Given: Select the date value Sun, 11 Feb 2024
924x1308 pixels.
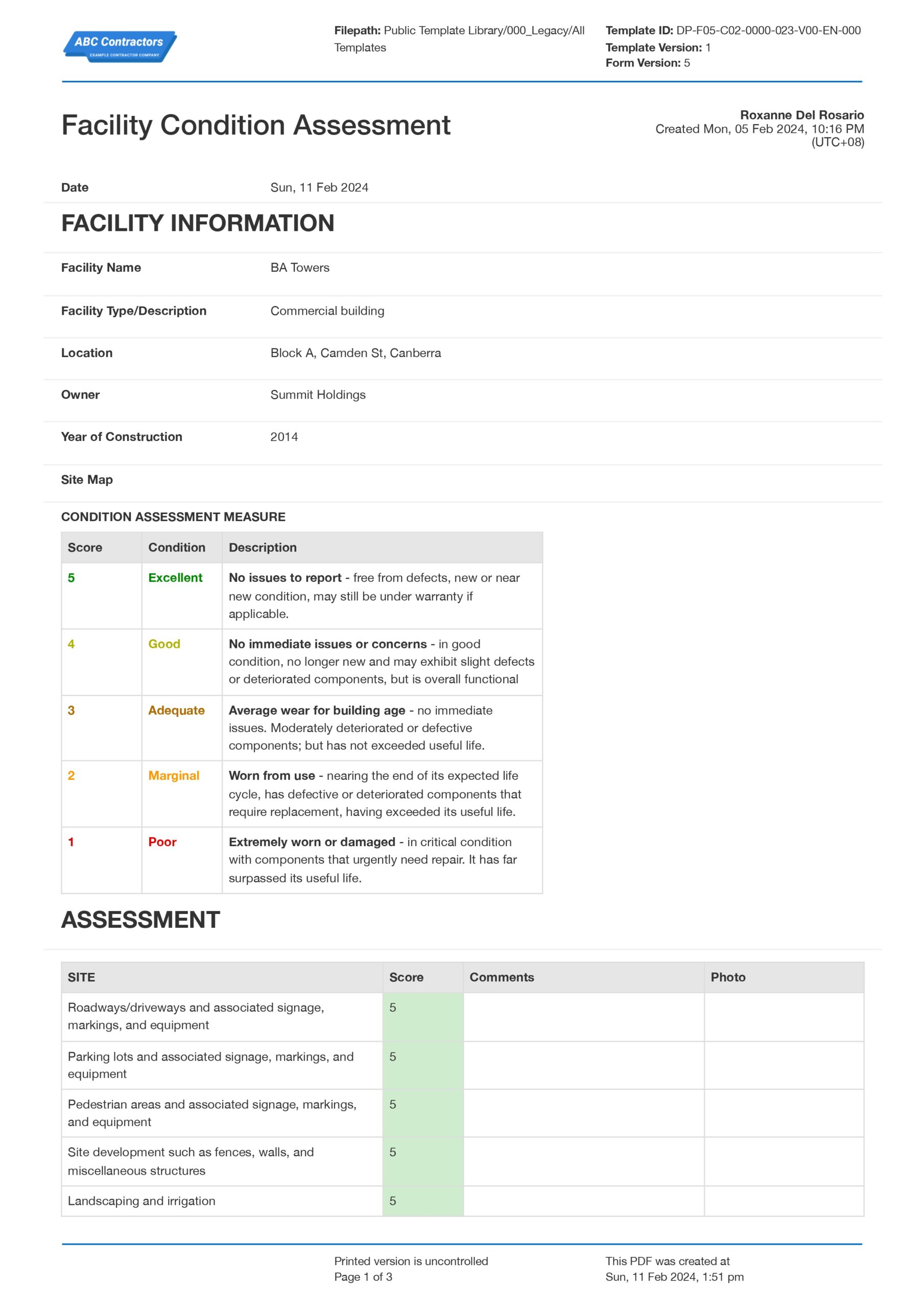Looking at the screenshot, I should point(319,188).
